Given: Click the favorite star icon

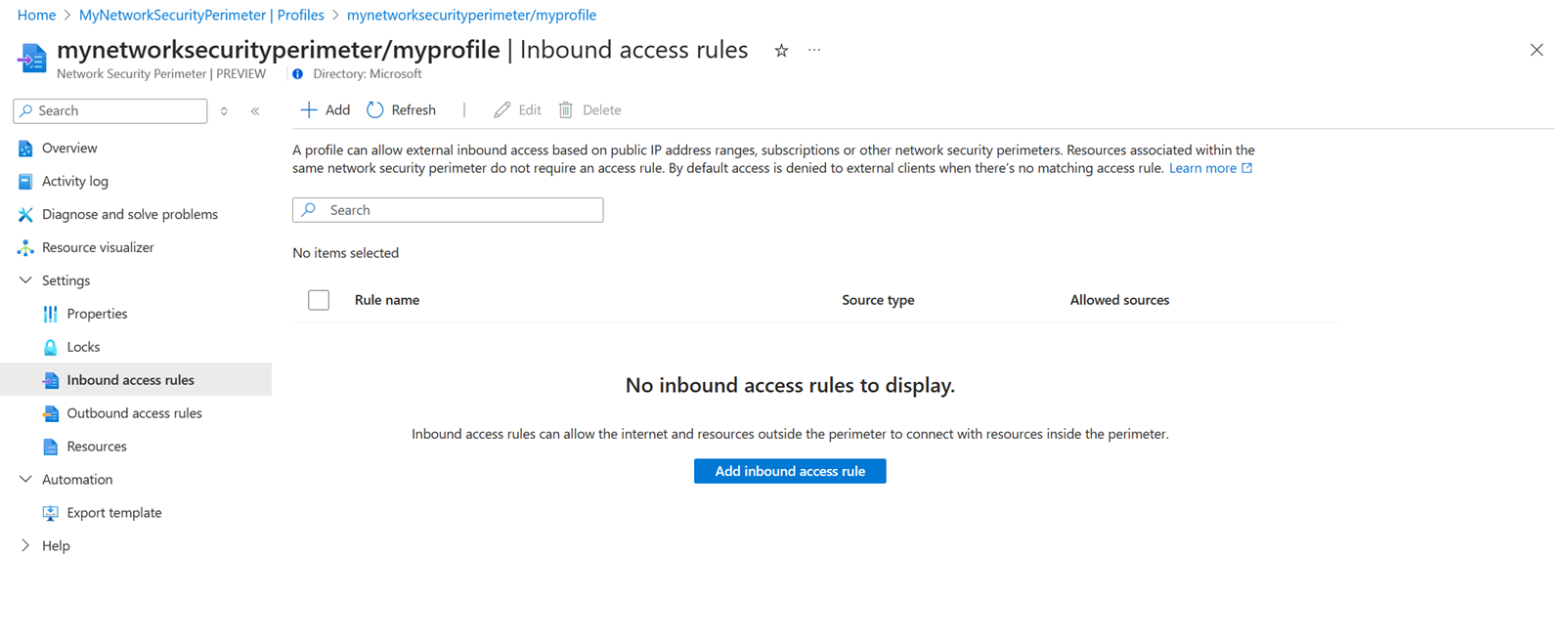Looking at the screenshot, I should tap(781, 51).
